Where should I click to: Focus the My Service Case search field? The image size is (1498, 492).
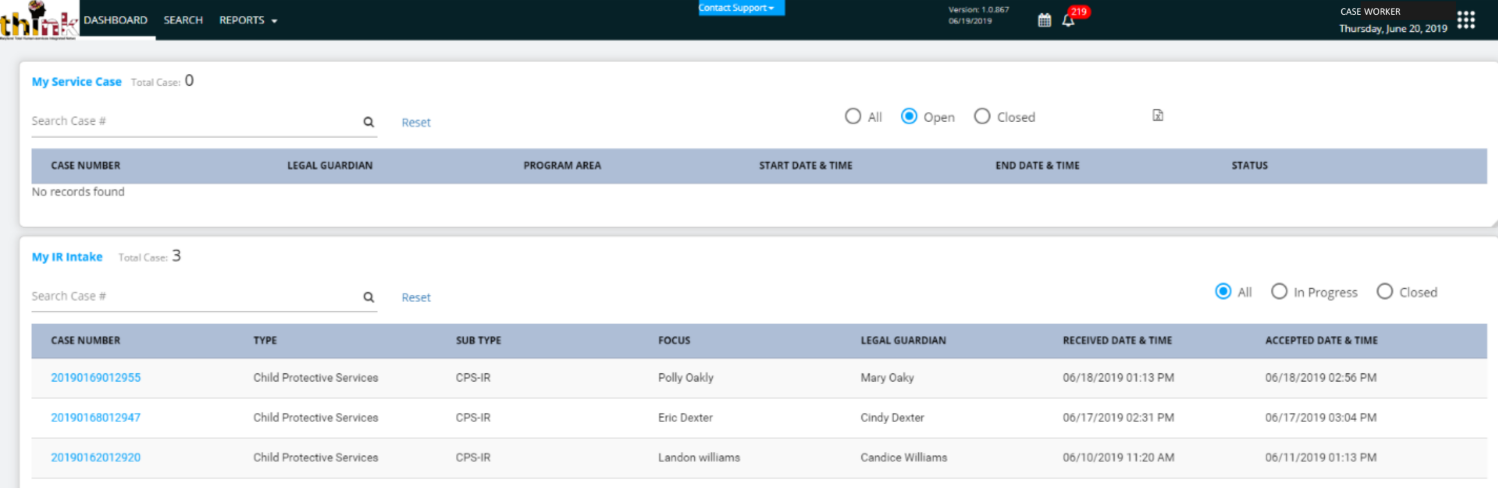[x=195, y=122]
